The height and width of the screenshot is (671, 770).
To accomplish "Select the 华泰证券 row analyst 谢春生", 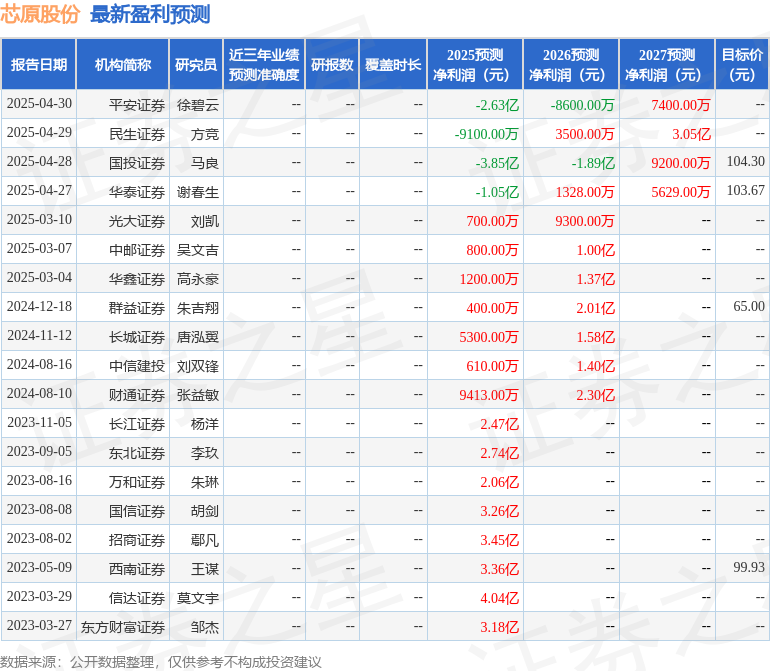I will (x=198, y=192).
